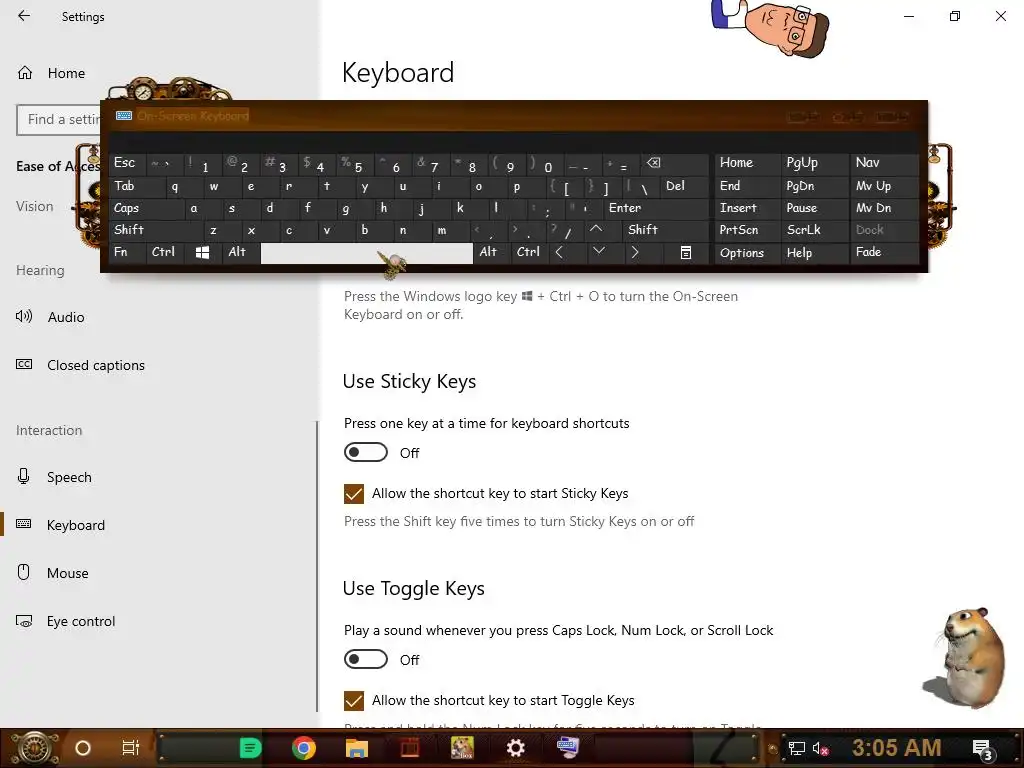Toggle the right Shift key on On-Screen Keyboard
This screenshot has height=768, width=1024.
pyautogui.click(x=666, y=230)
